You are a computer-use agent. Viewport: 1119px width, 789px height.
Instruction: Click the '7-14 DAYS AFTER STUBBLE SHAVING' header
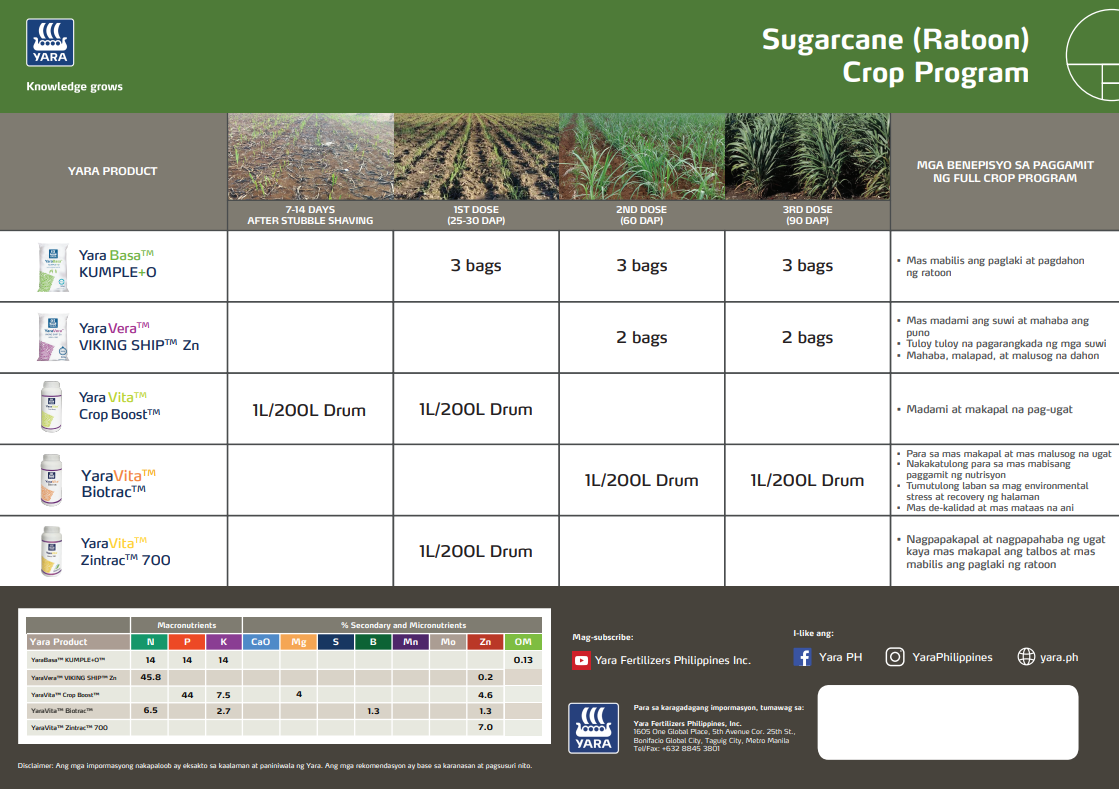310,215
